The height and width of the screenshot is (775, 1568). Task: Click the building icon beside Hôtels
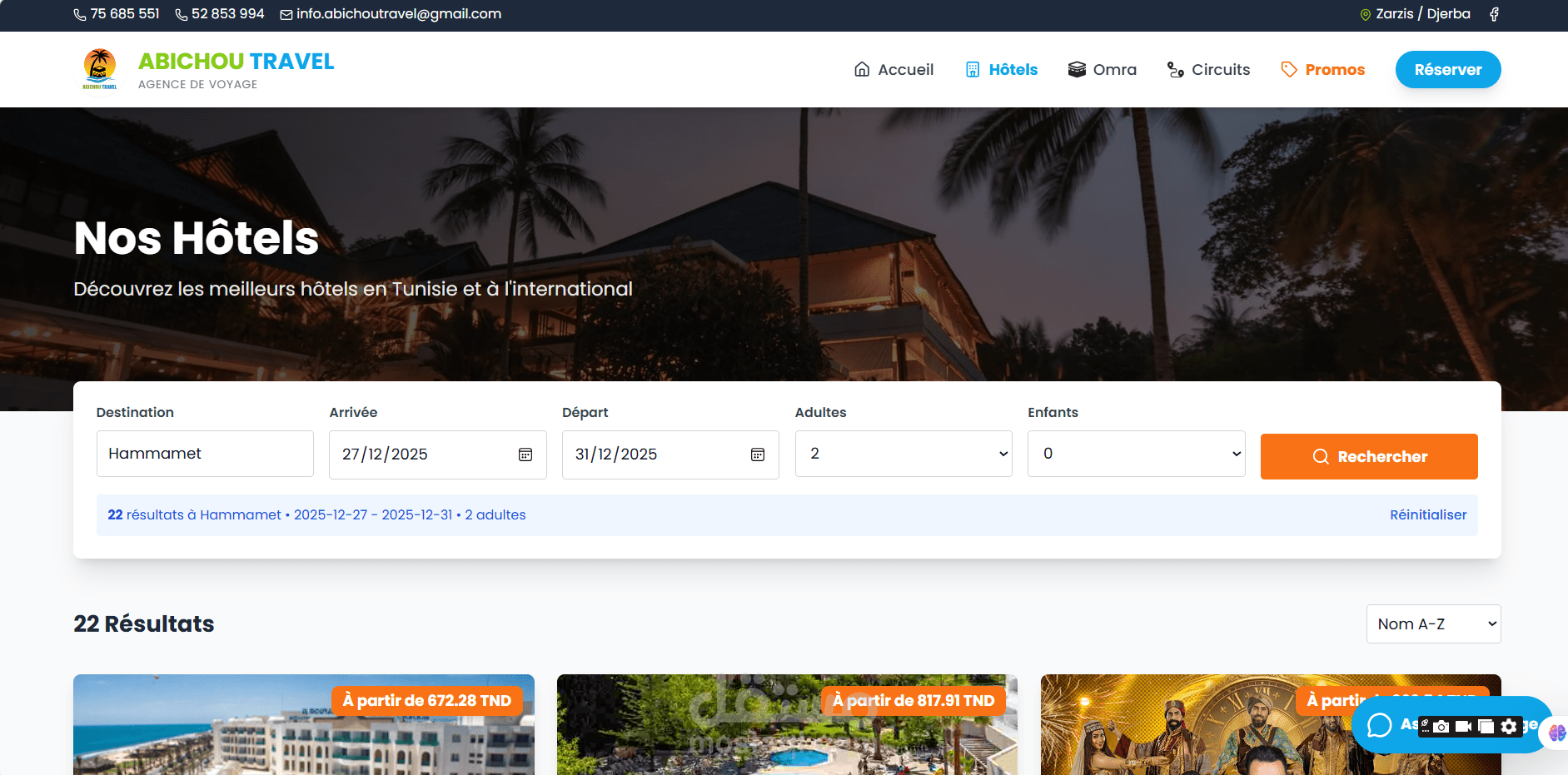click(x=973, y=69)
